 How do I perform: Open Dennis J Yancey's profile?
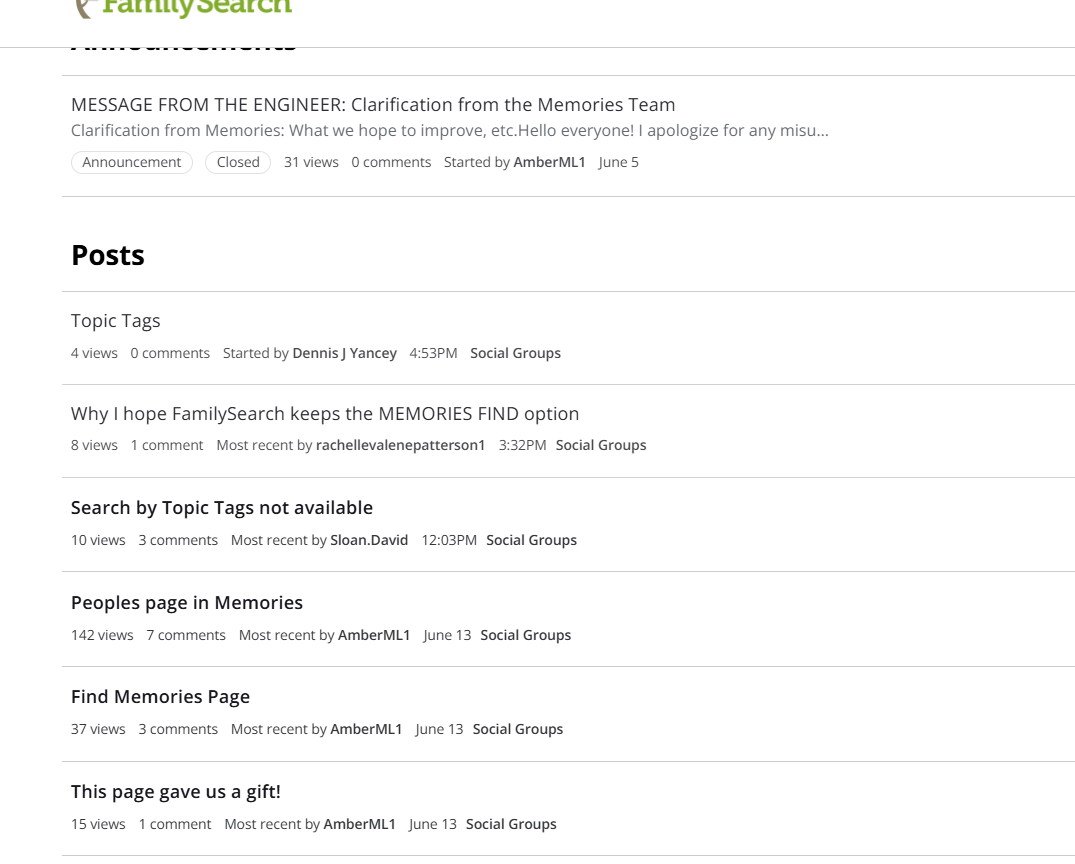(x=344, y=353)
